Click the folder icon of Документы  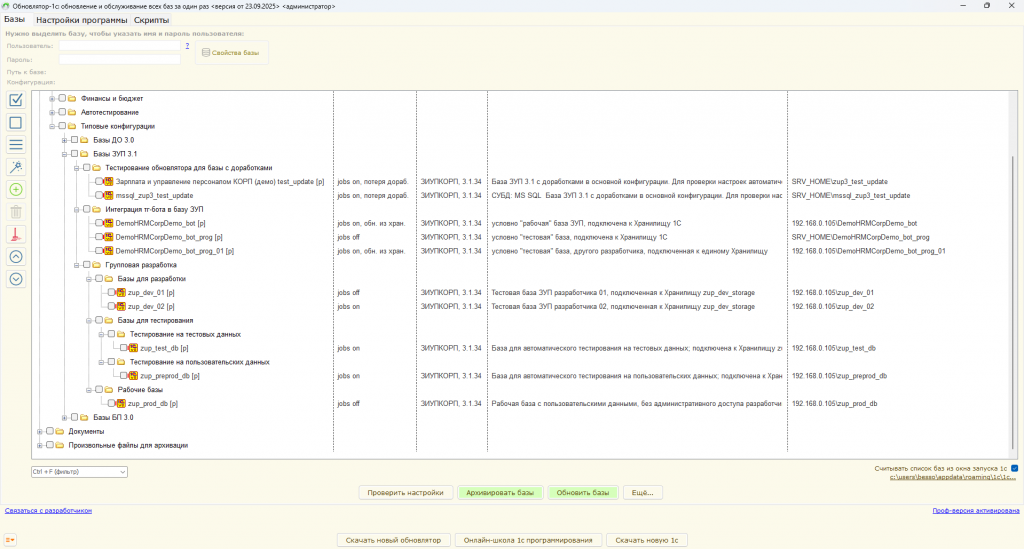(59, 431)
